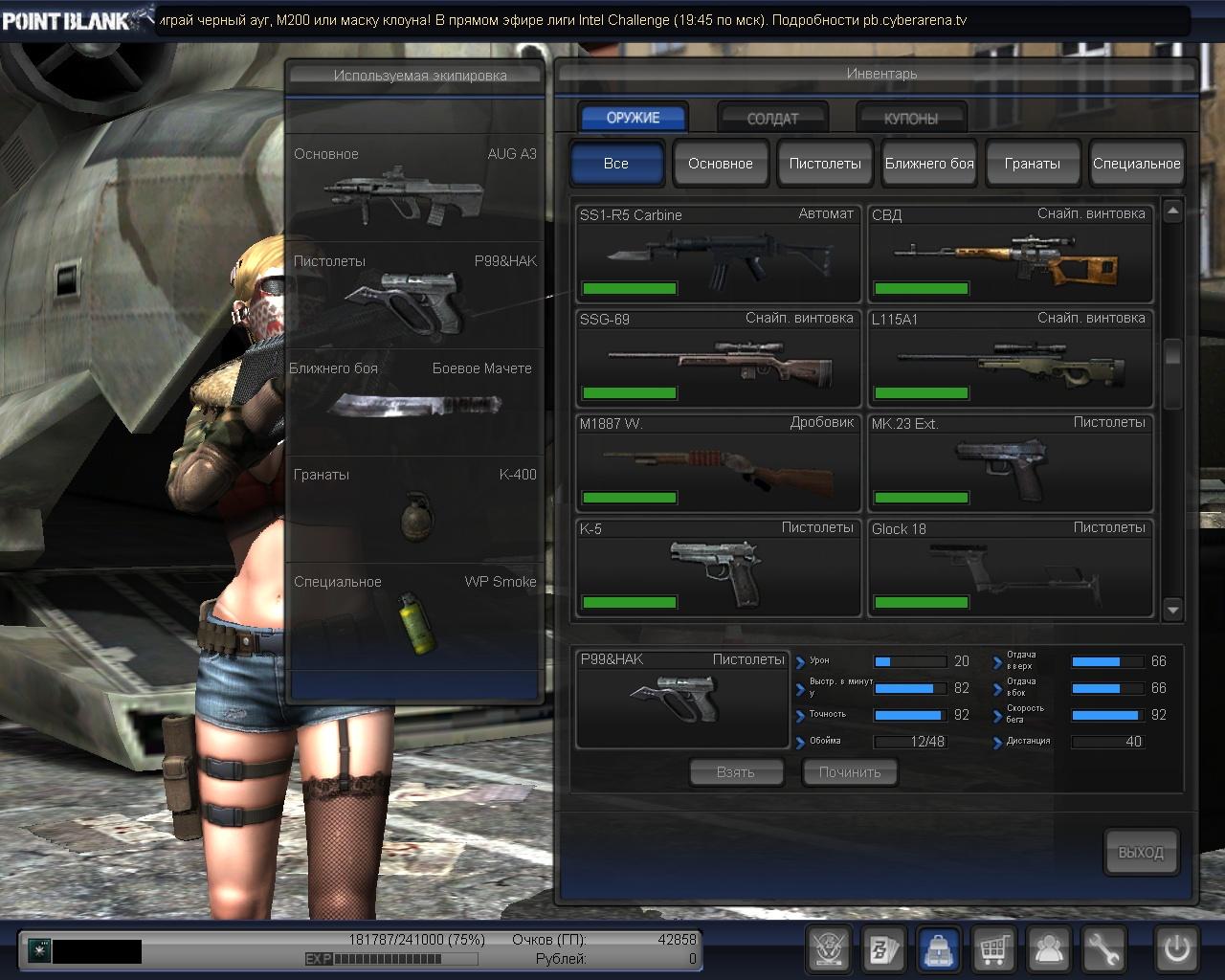Switch to the КУПОНЫ tab

tap(911, 119)
